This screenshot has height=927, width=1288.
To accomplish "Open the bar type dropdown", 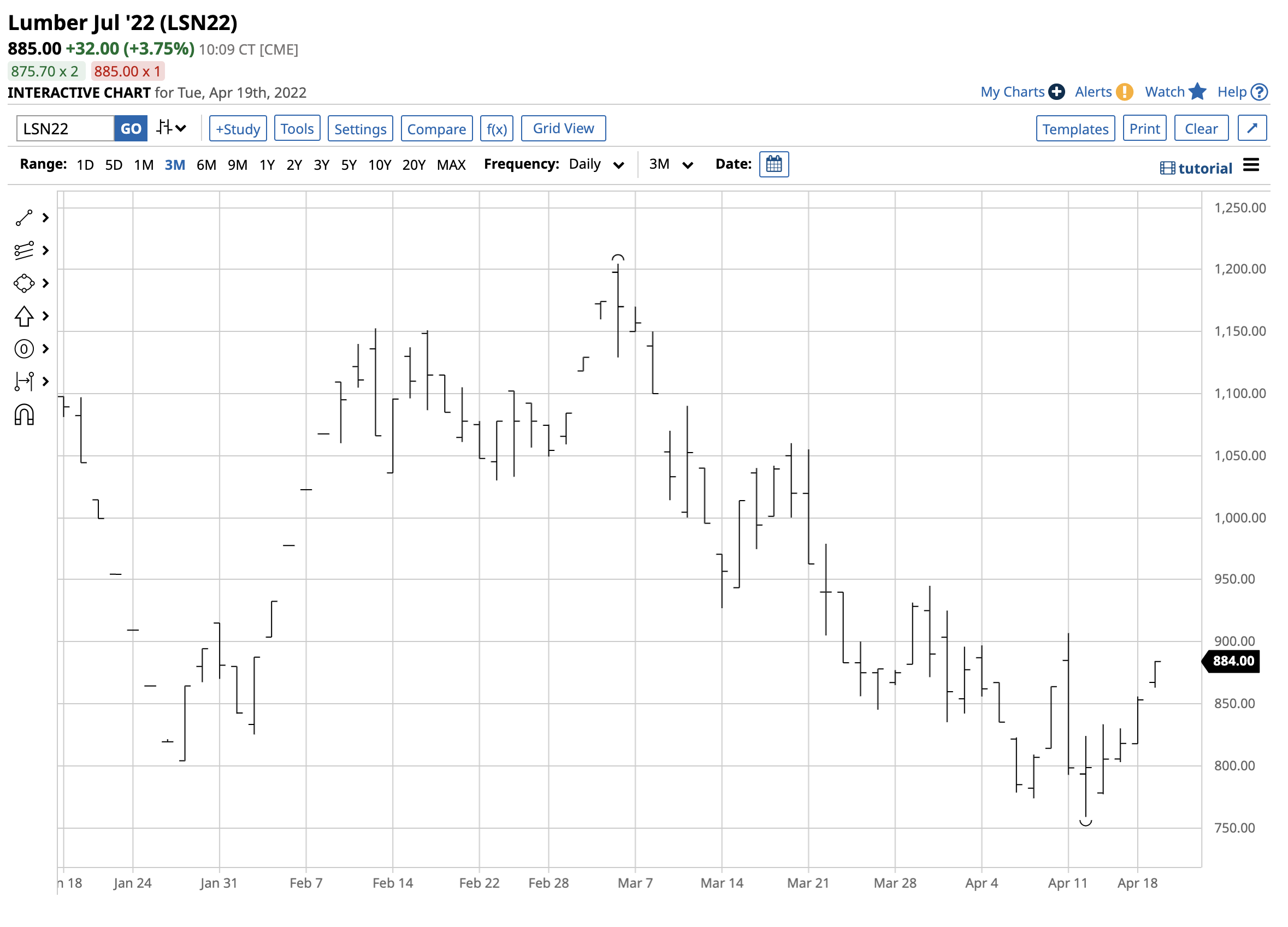I will (171, 128).
